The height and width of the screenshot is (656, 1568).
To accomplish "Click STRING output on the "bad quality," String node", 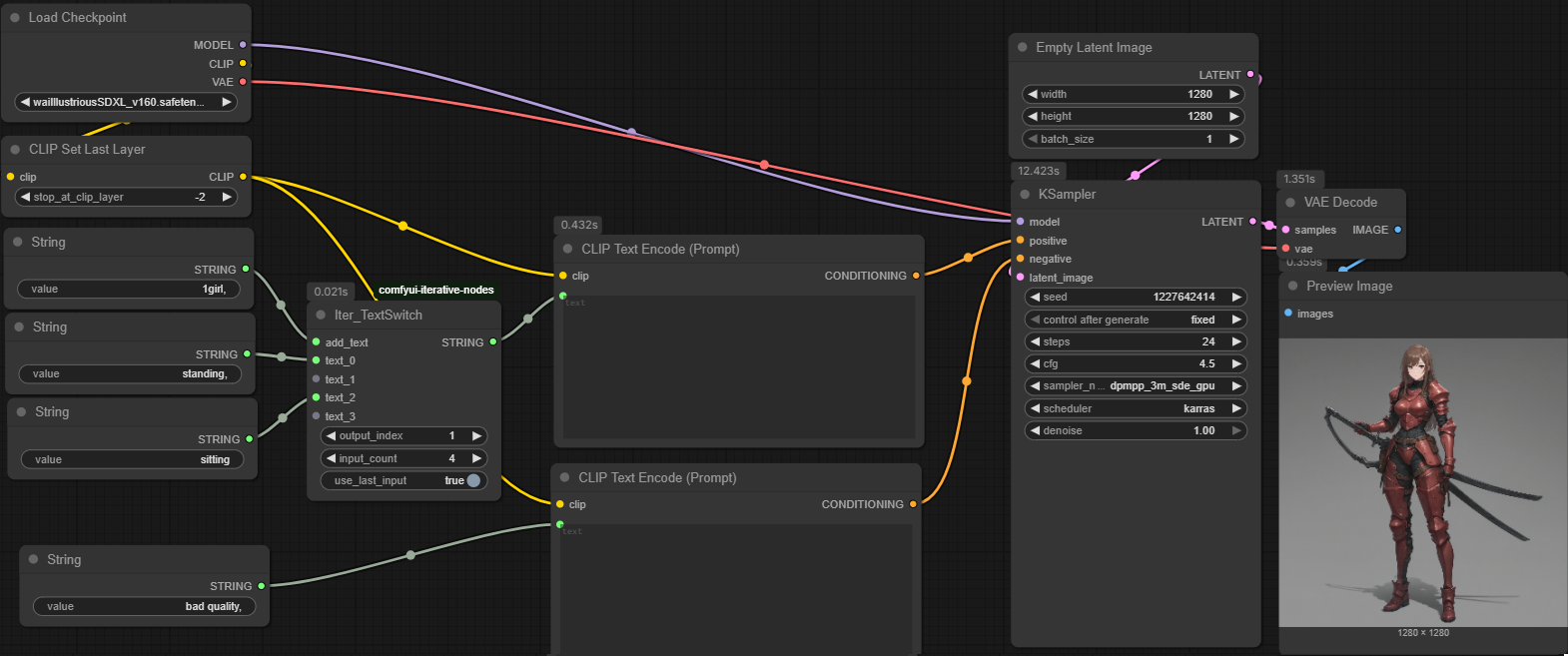I will (x=262, y=586).
